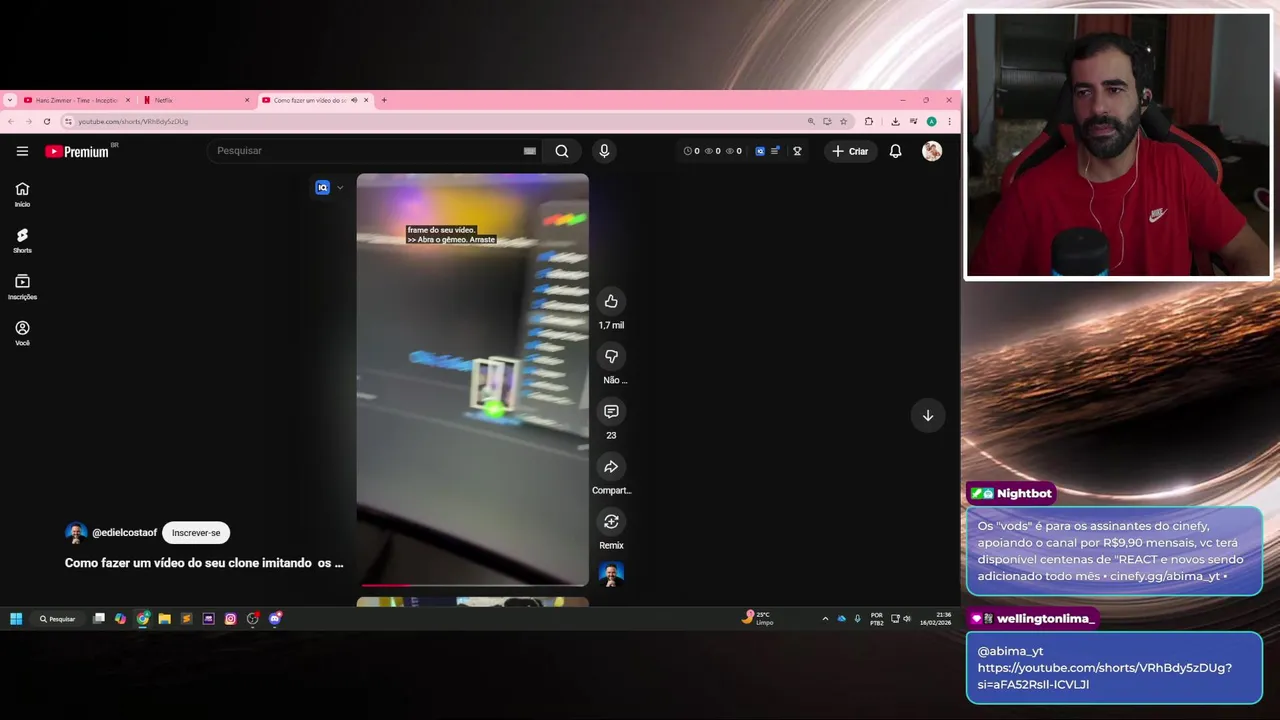Open Shorts in the YouTube sidebar

(22, 240)
